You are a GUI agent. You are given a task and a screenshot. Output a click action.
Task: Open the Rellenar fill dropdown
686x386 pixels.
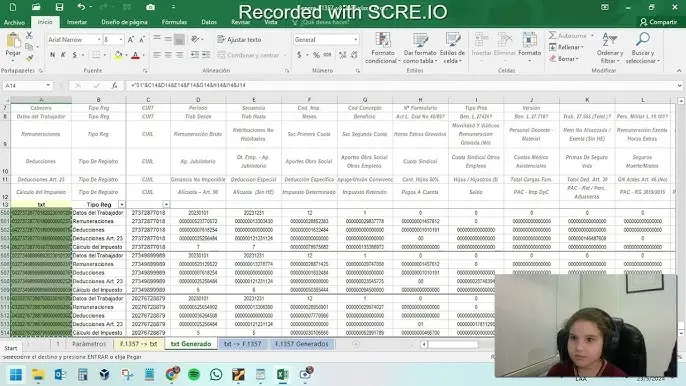566,47
